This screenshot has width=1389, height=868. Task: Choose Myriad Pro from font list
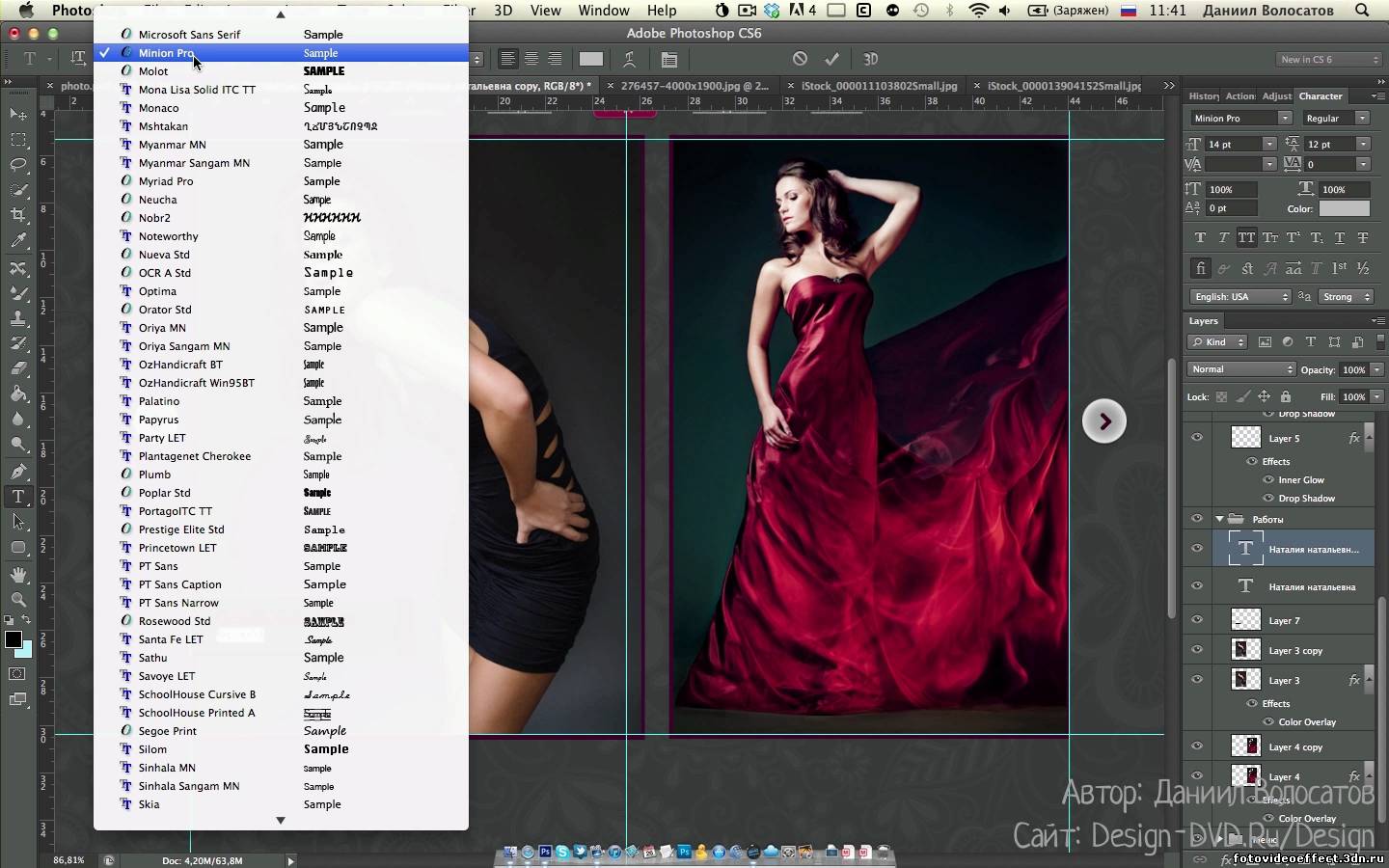166,181
